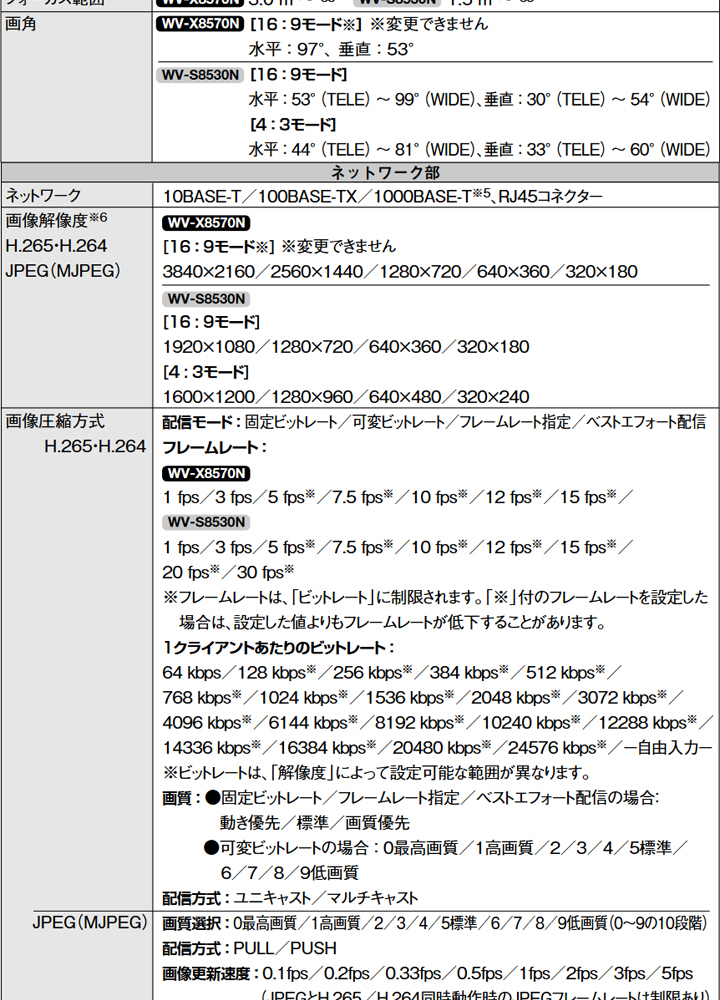
Task: Click WV-S8530N badge in the 画像解像度 row
Action: click(x=207, y=298)
